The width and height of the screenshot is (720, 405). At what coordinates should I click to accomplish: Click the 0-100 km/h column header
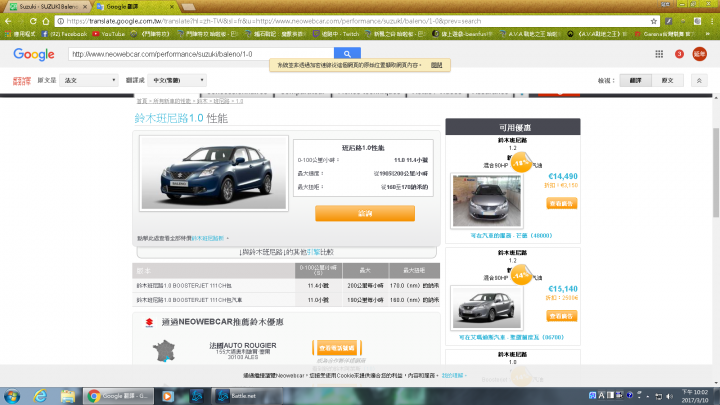[318, 271]
